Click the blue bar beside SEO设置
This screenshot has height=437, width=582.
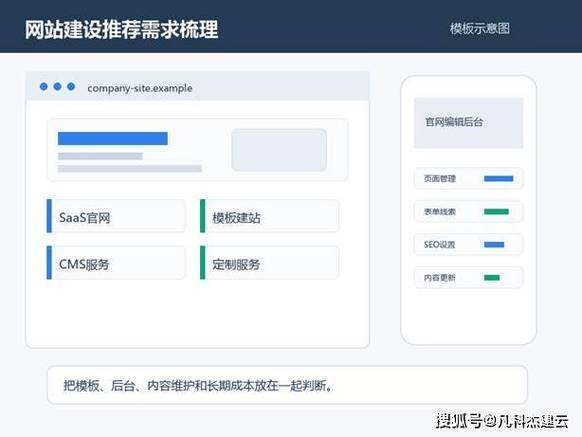494,244
